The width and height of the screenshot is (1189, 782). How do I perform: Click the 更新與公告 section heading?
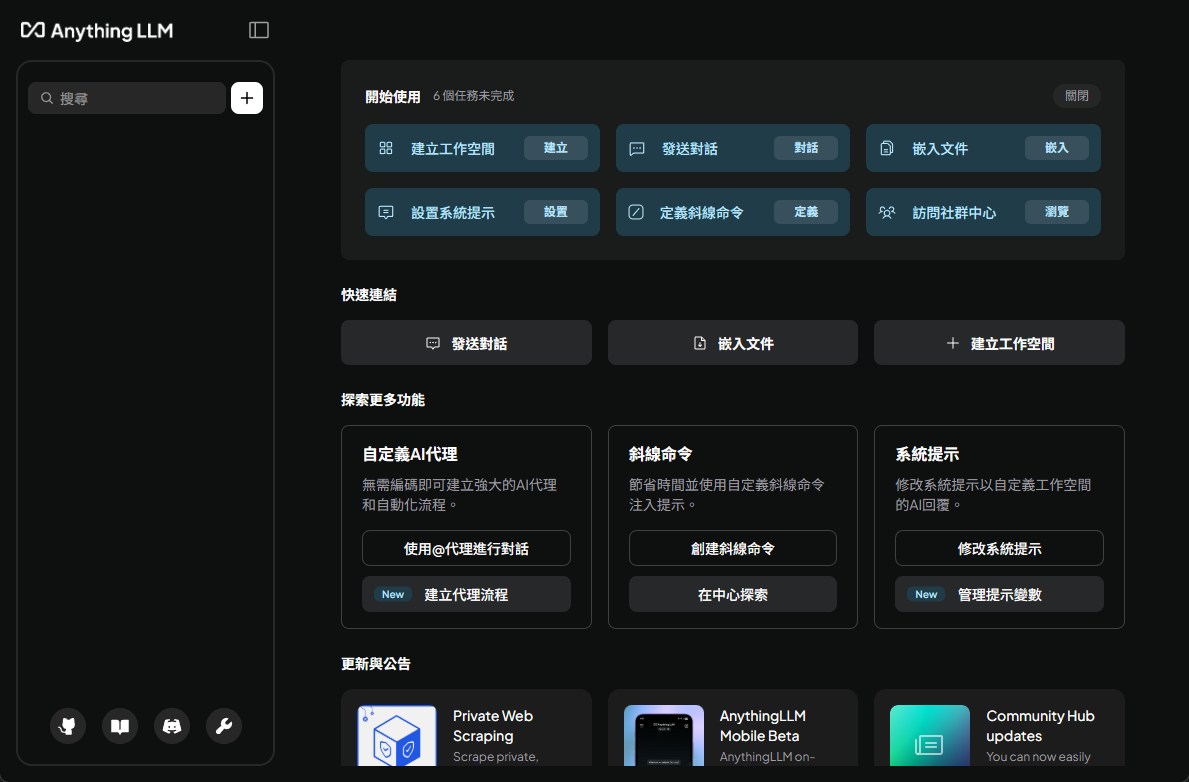(376, 664)
